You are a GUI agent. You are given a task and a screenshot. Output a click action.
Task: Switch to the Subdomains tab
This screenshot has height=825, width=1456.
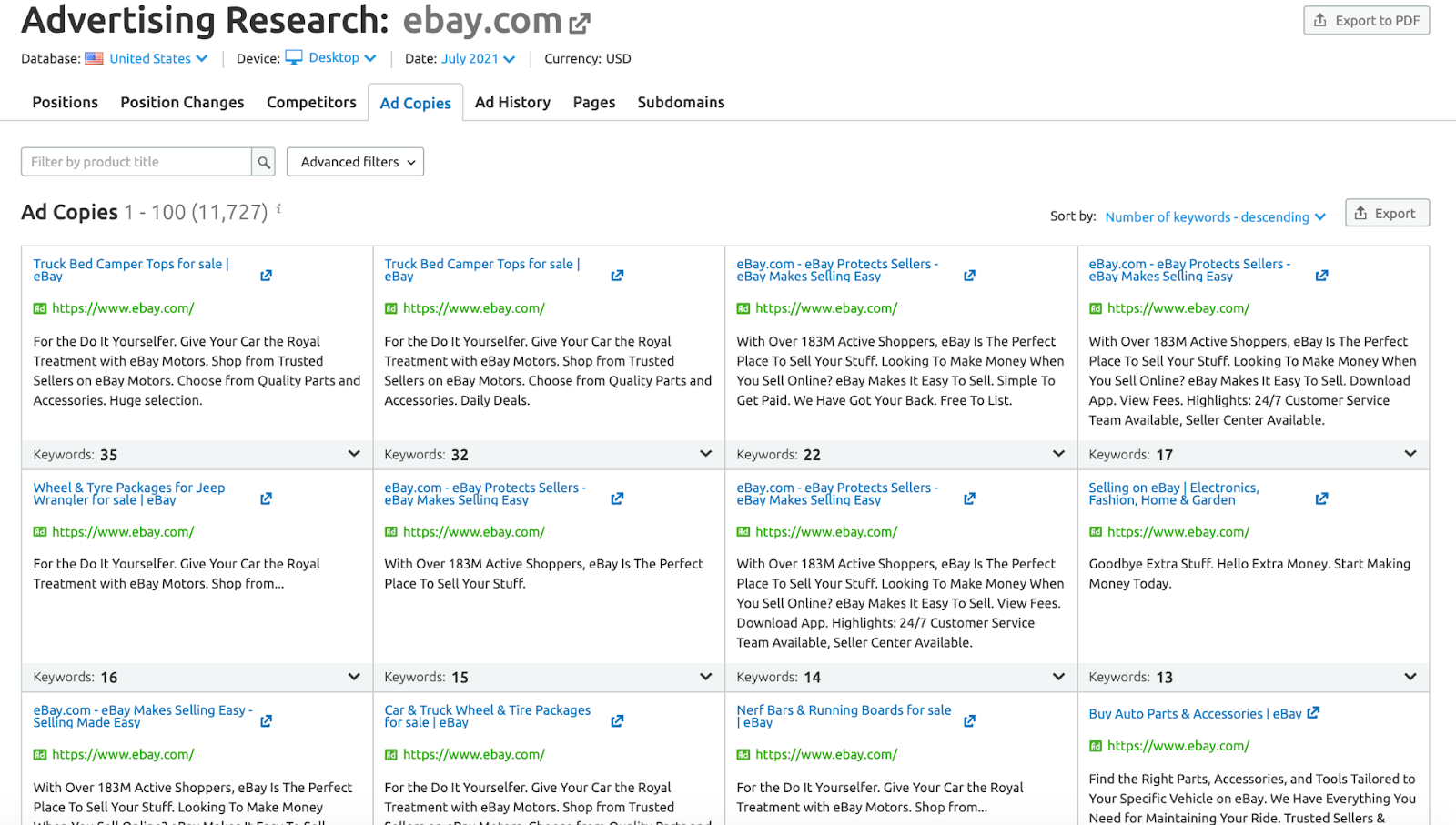pyautogui.click(x=681, y=102)
